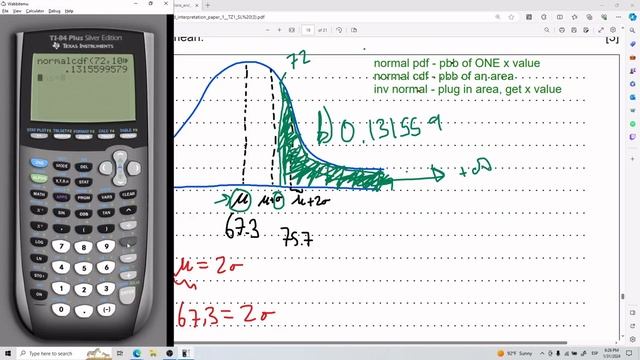The image size is (640, 360).
Task: Click the STO key on calculator
Action: [x=39, y=276]
